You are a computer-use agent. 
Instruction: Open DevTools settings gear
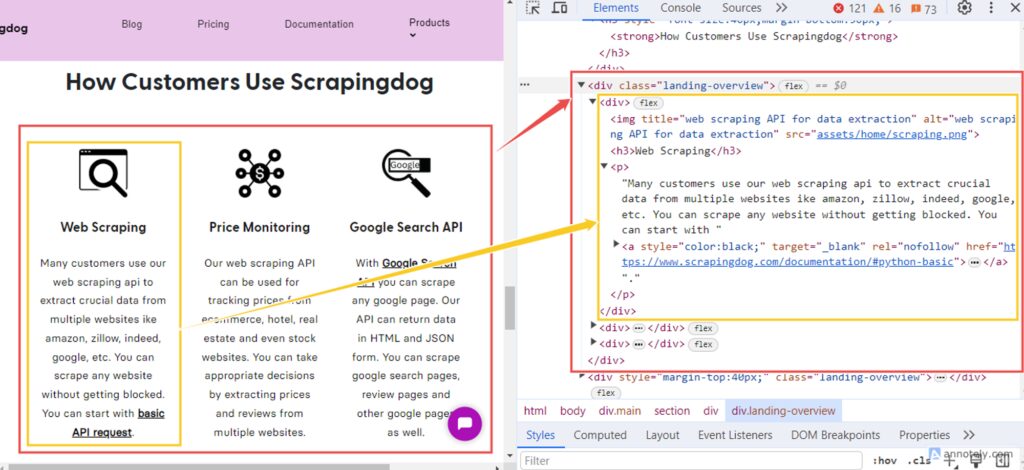click(x=964, y=8)
